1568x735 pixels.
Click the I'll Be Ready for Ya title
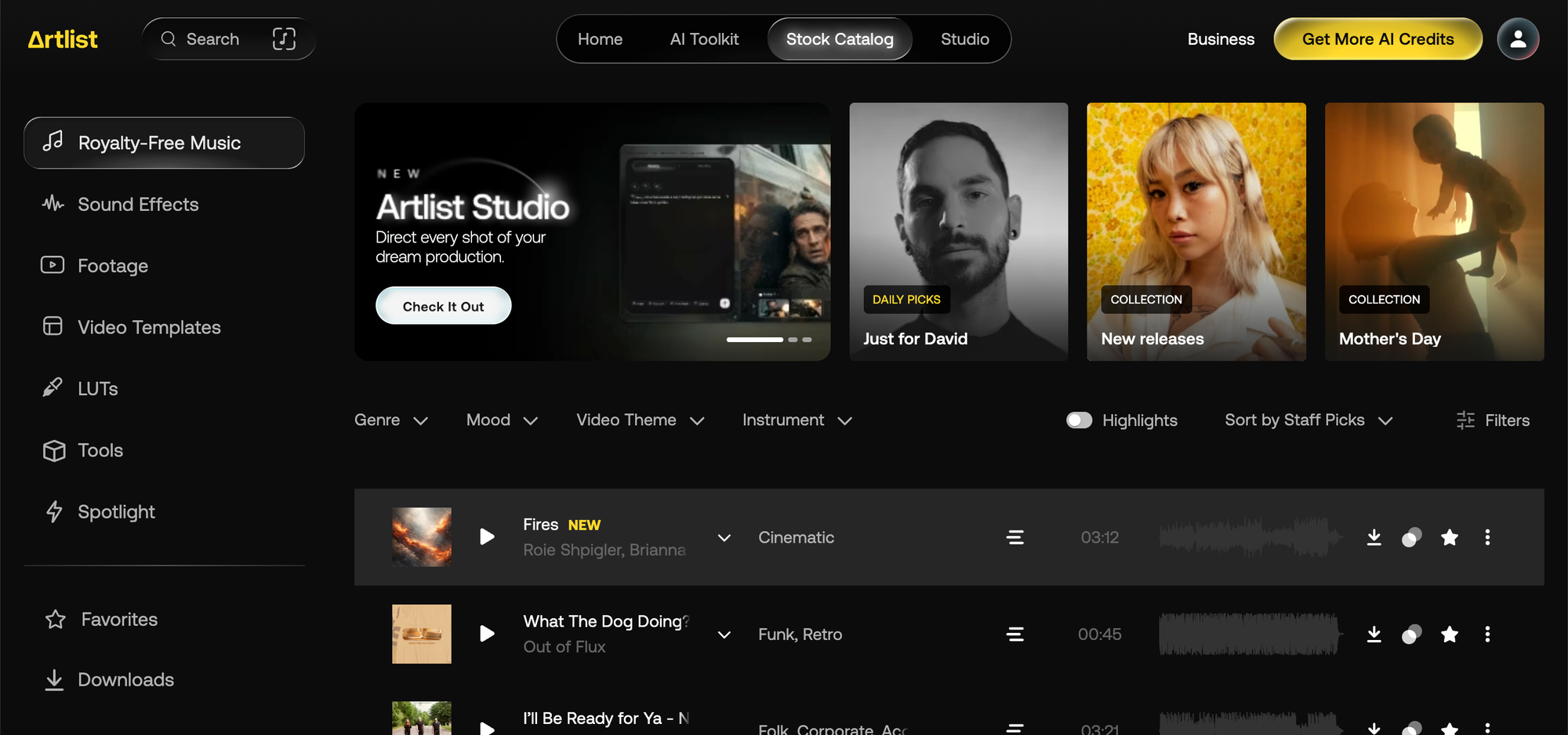tap(606, 718)
